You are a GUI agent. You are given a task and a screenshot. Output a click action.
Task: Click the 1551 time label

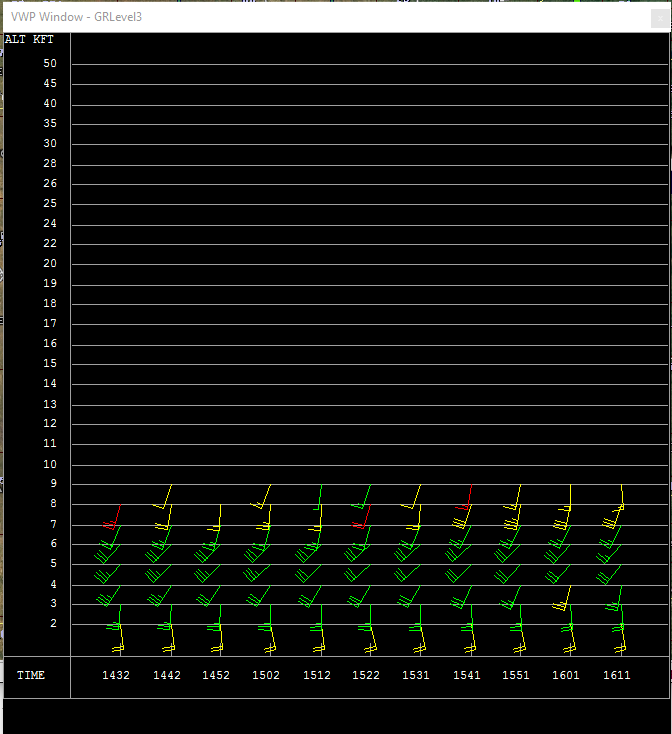click(x=516, y=676)
